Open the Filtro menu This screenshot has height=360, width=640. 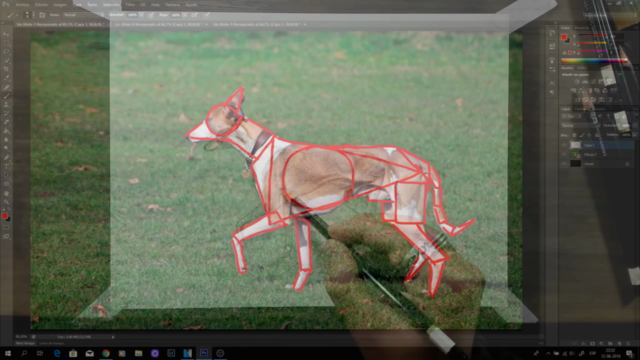coord(130,4)
